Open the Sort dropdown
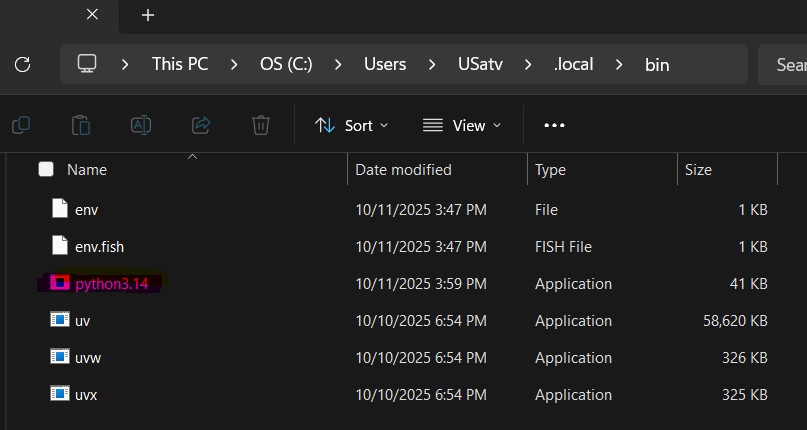The width and height of the screenshot is (807, 430). click(351, 125)
